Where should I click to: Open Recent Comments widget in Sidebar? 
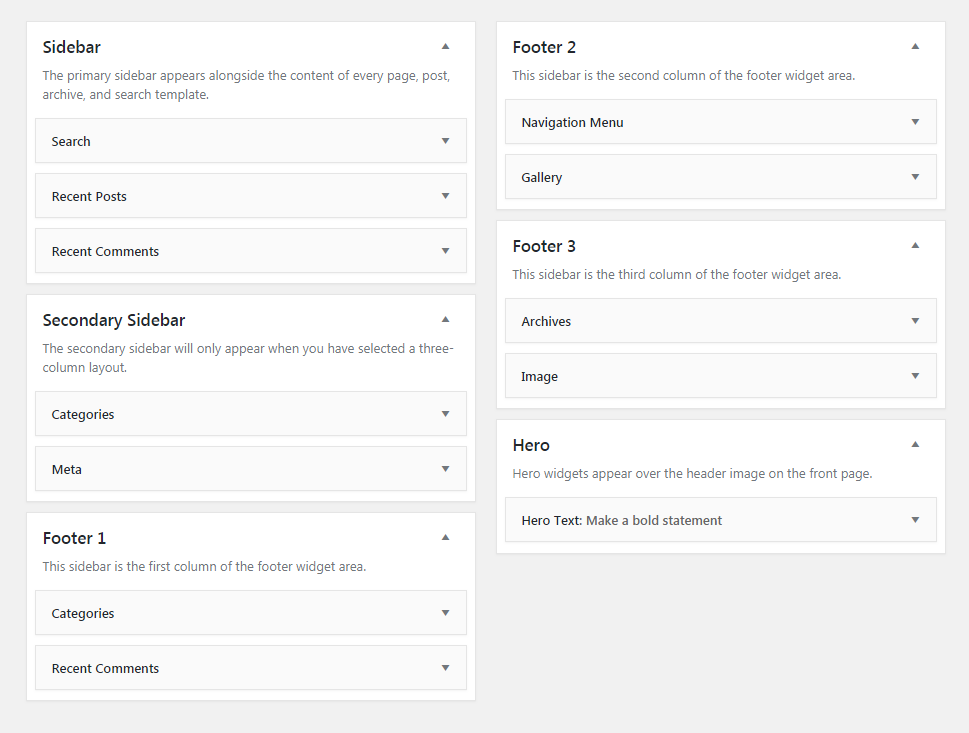click(446, 251)
